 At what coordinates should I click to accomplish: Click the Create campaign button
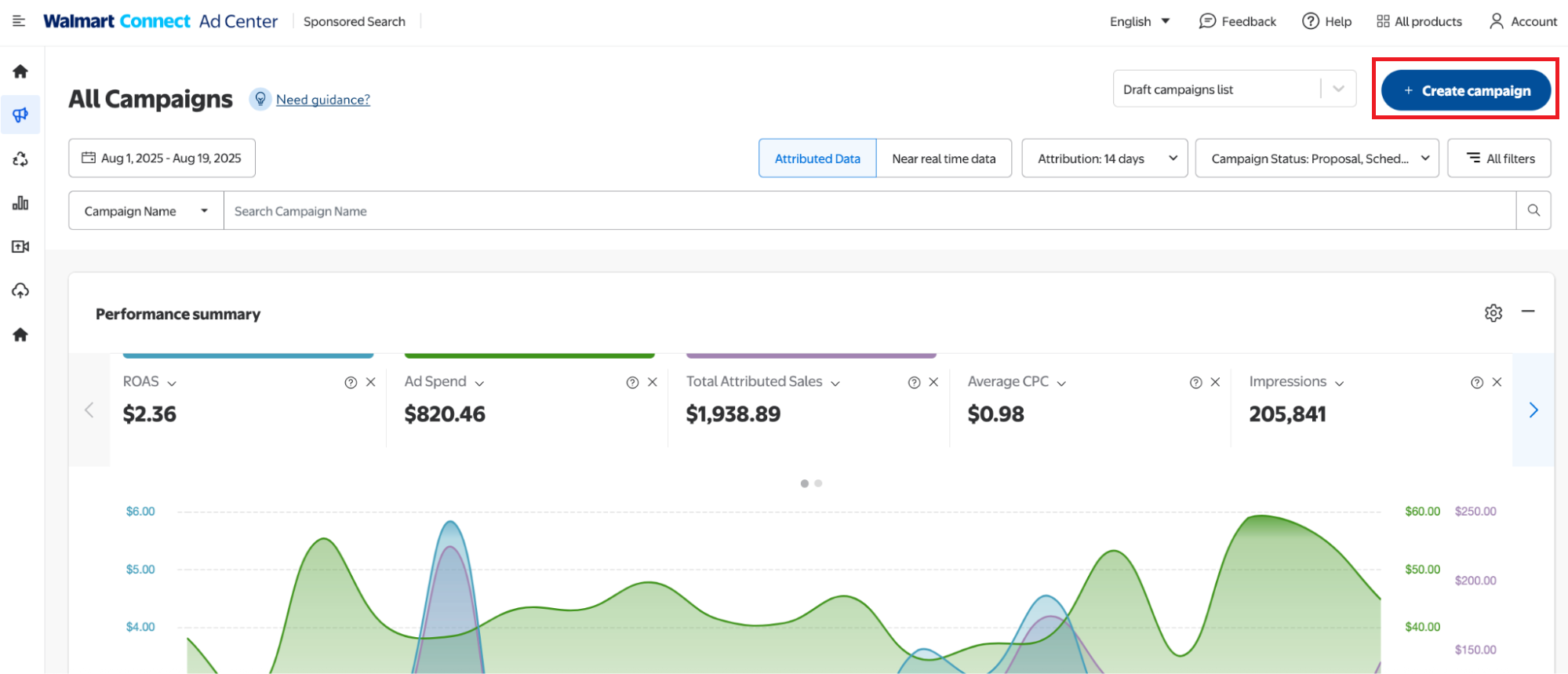coord(1465,91)
